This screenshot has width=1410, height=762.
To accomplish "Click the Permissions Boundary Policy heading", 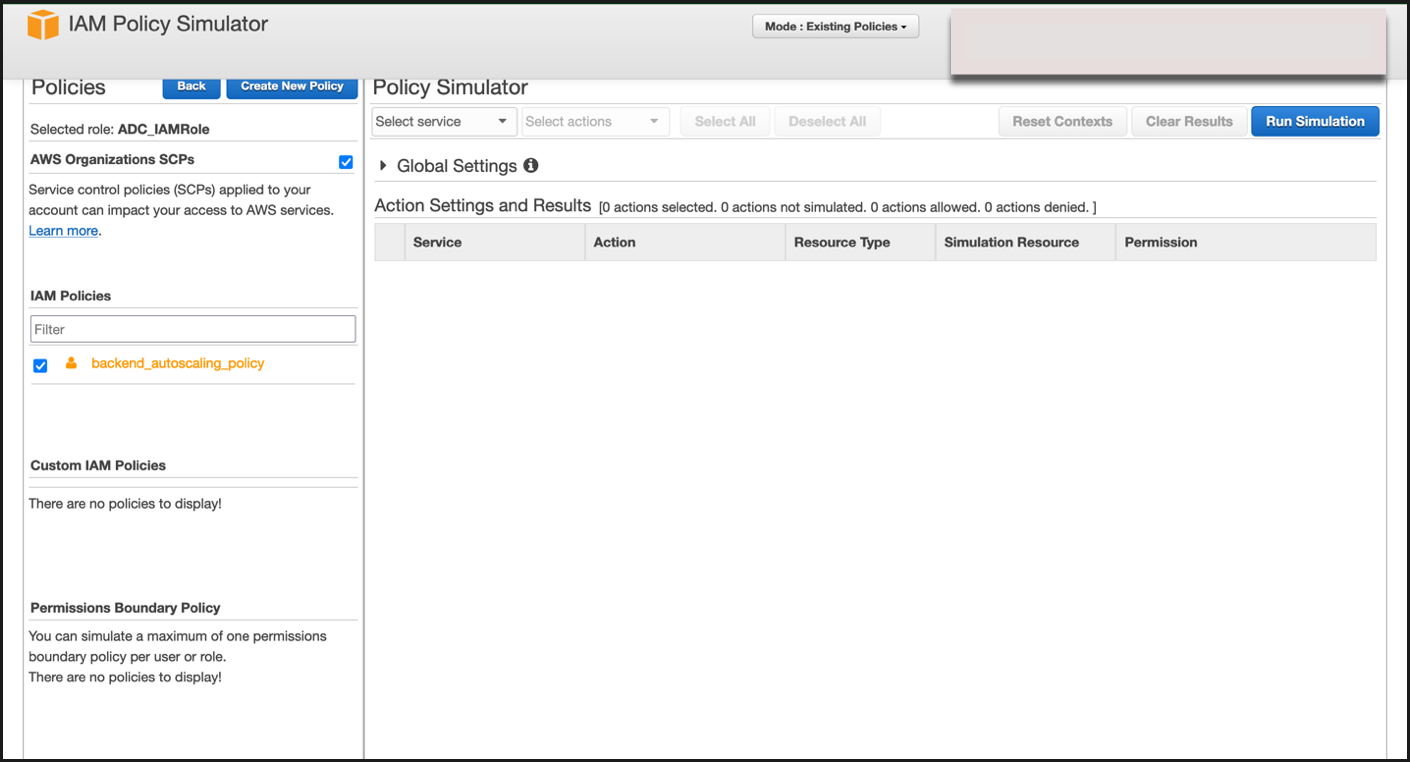I will [125, 608].
